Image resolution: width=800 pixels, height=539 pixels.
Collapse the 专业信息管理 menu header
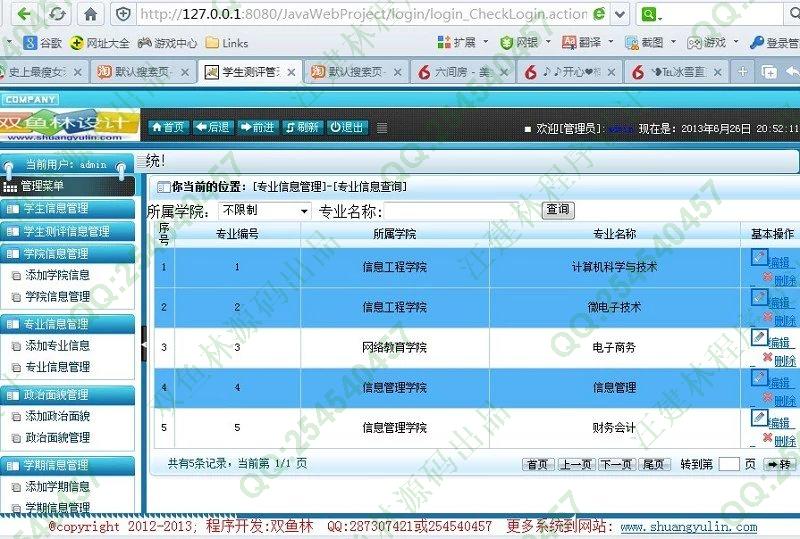67,324
